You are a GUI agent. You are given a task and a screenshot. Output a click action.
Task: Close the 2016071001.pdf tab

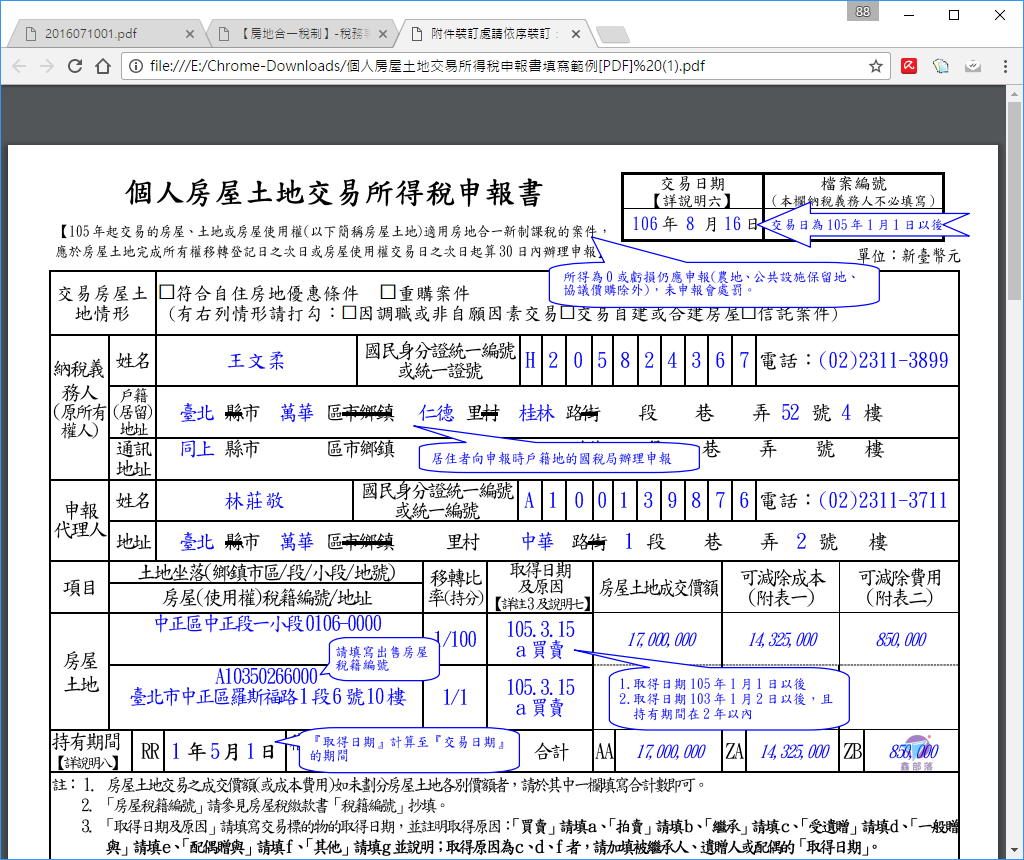189,34
